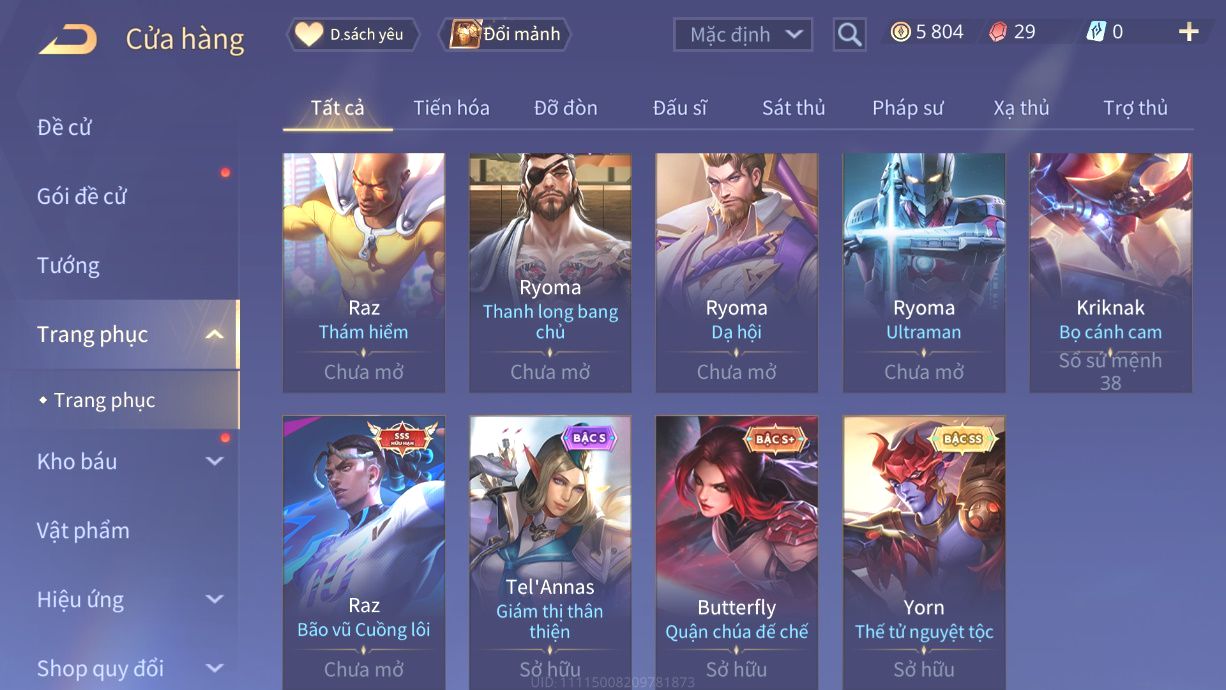The image size is (1226, 690).
Task: Open the Mặc định sort dropdown
Action: pyautogui.click(x=743, y=35)
